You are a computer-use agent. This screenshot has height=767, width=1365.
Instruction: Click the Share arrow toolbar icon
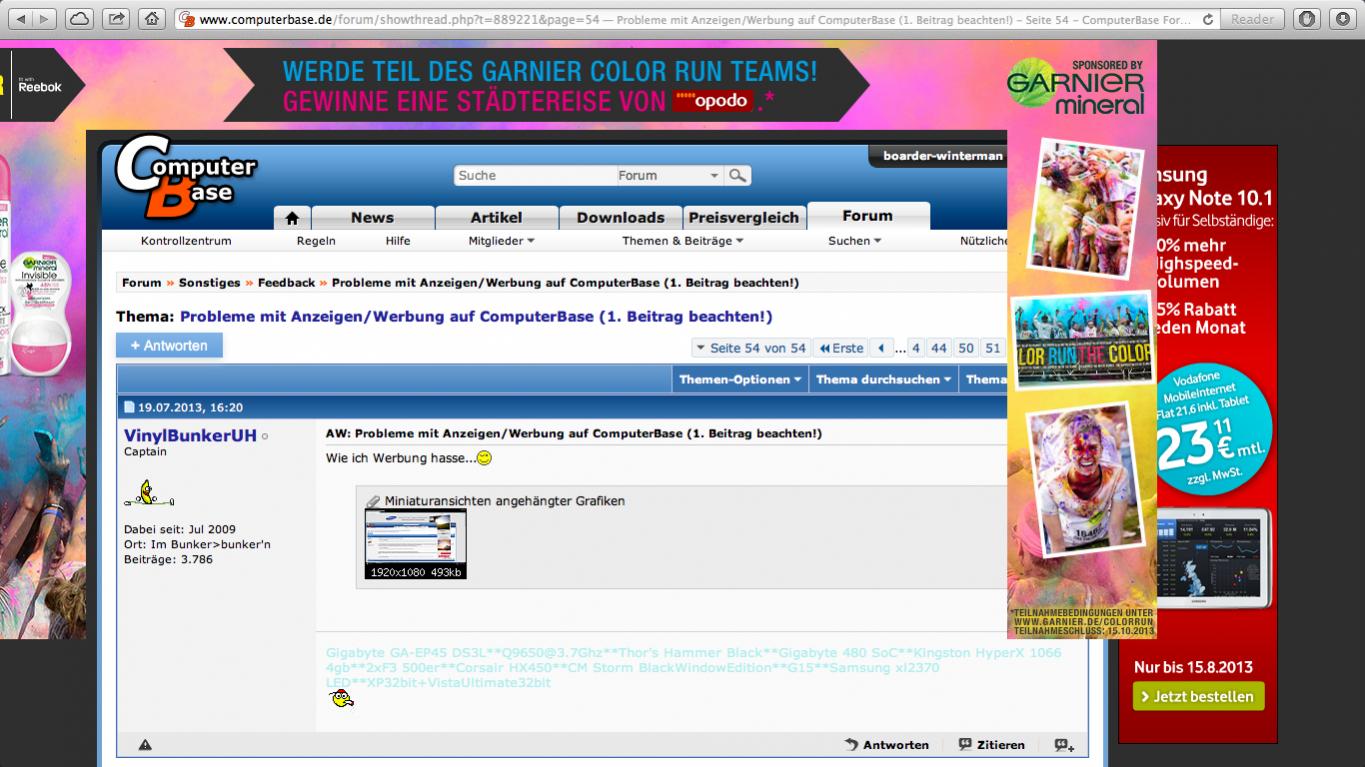click(x=116, y=18)
